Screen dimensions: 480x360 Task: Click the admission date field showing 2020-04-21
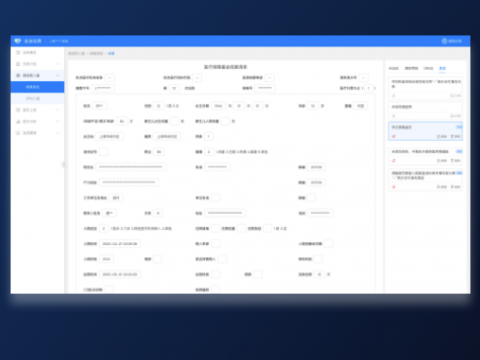tap(120, 244)
